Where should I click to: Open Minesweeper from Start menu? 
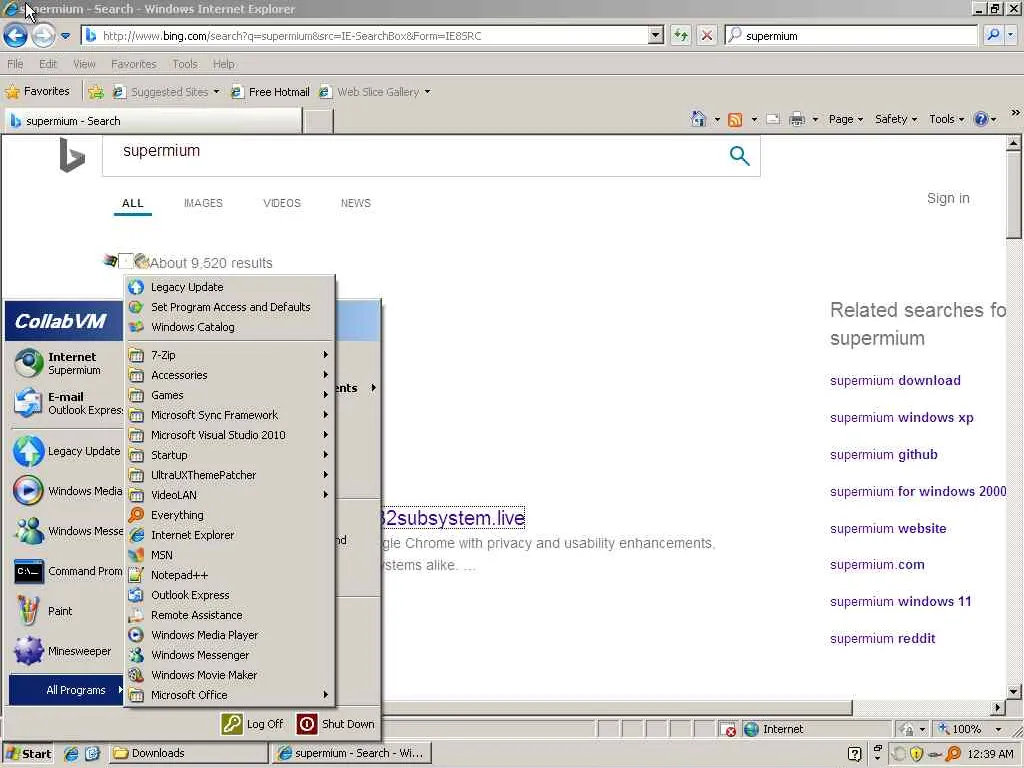[66, 651]
